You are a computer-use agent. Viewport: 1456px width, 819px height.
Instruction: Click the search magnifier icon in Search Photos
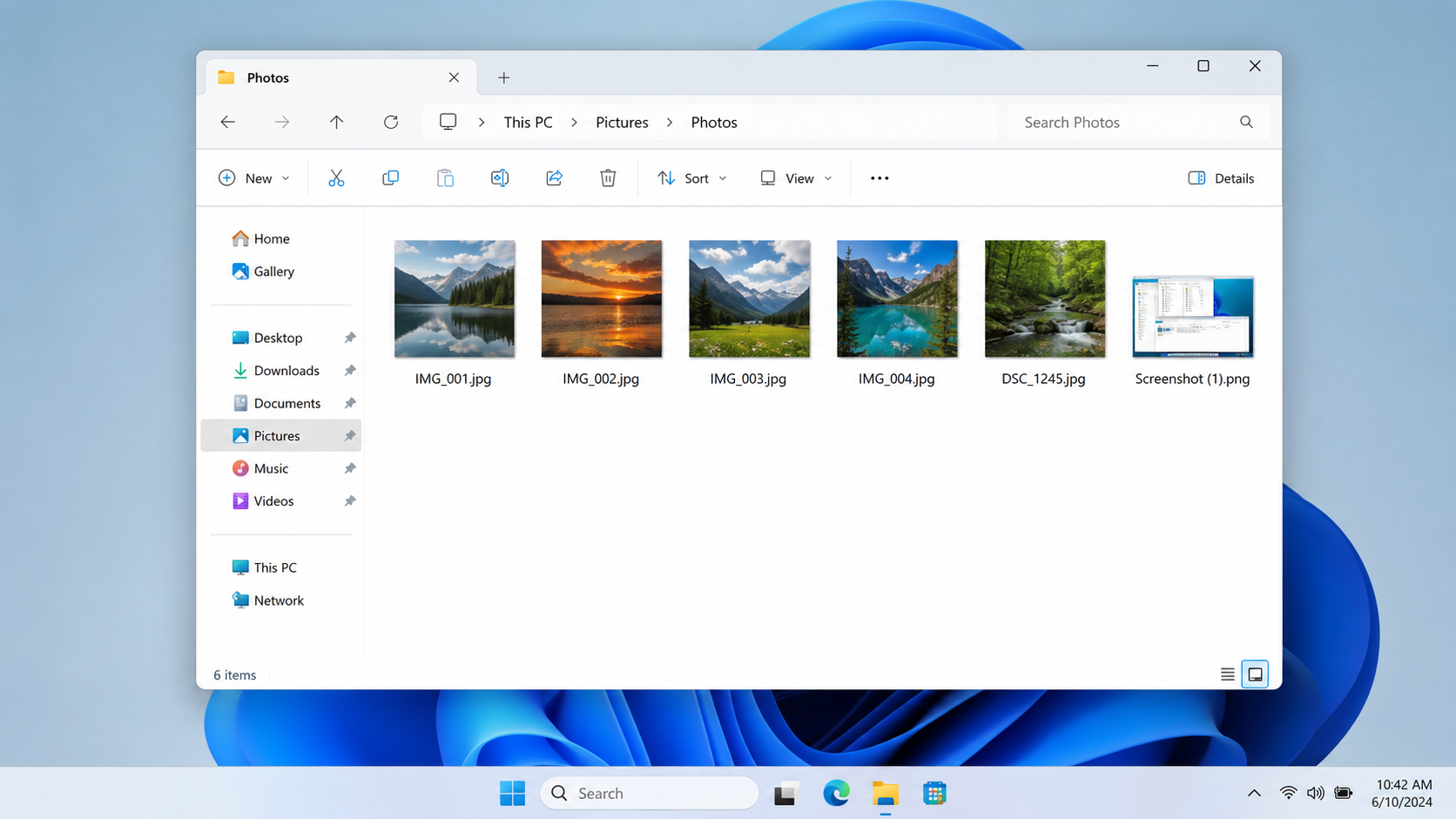(1246, 122)
